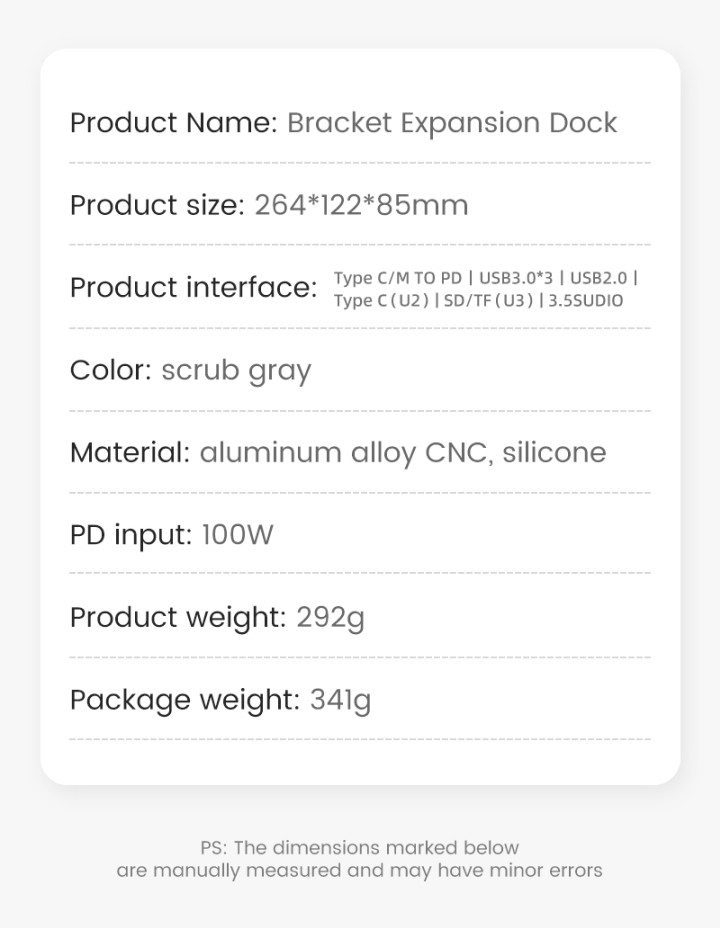Screen dimensions: 720x928
Task: Click the Package weight label
Action: 185,700
